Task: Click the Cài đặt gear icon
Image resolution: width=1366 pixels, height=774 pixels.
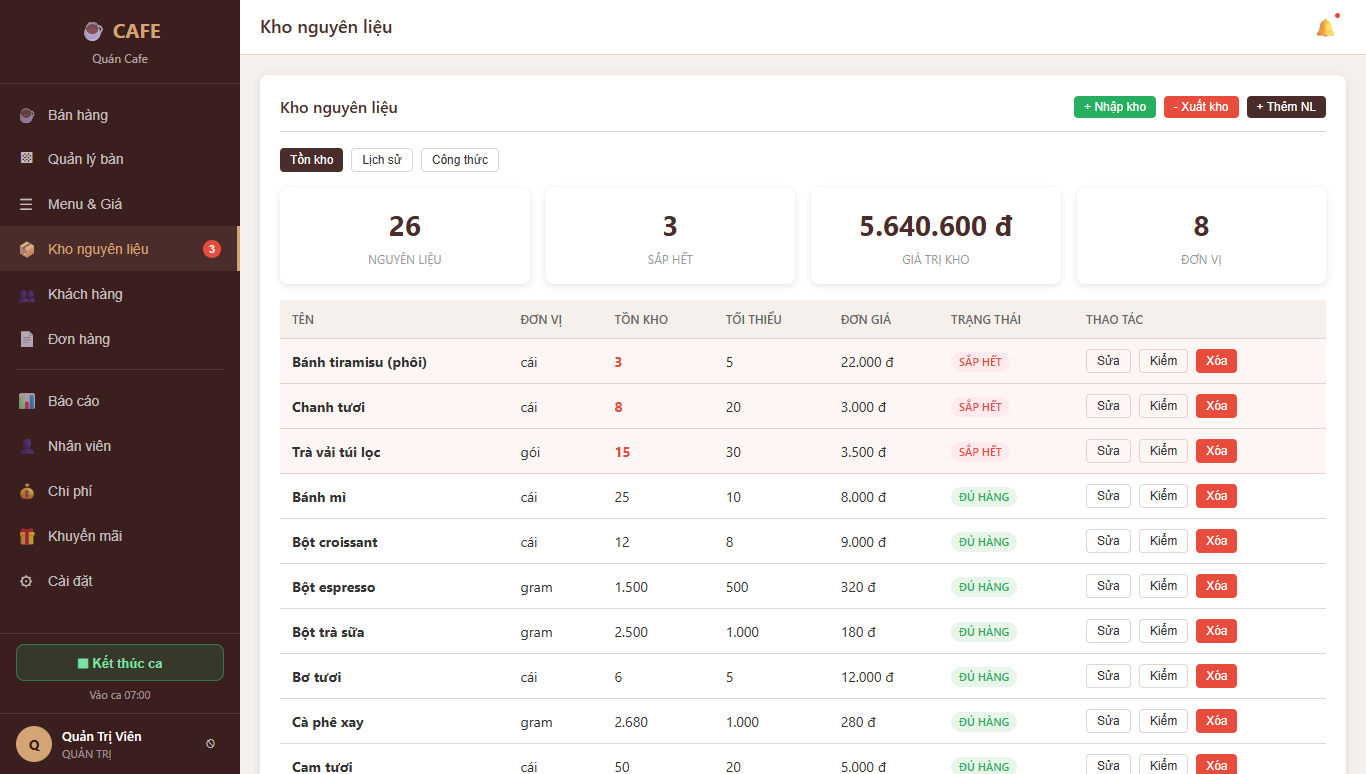Action: tap(27, 581)
